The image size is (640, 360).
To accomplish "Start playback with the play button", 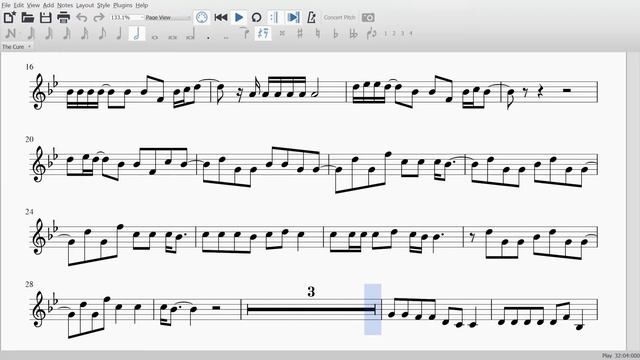I will point(239,18).
